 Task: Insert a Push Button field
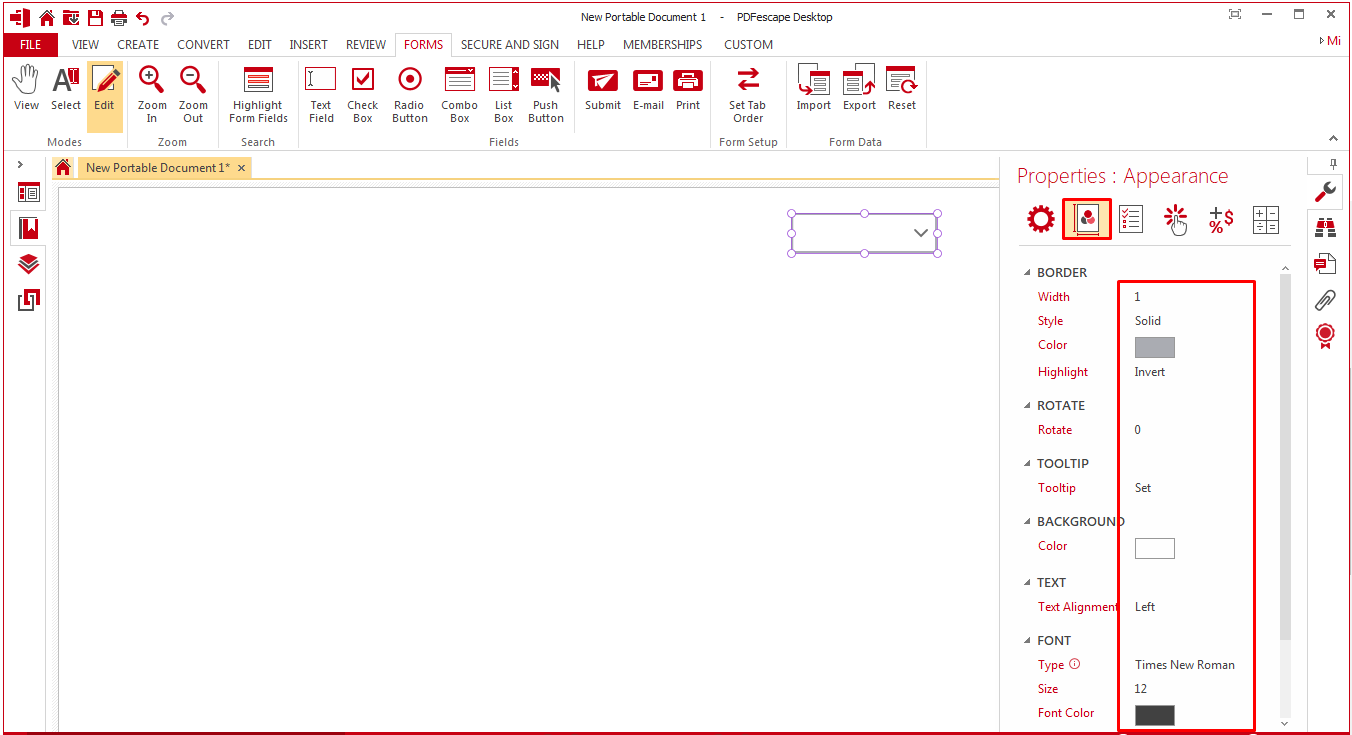pos(546,95)
